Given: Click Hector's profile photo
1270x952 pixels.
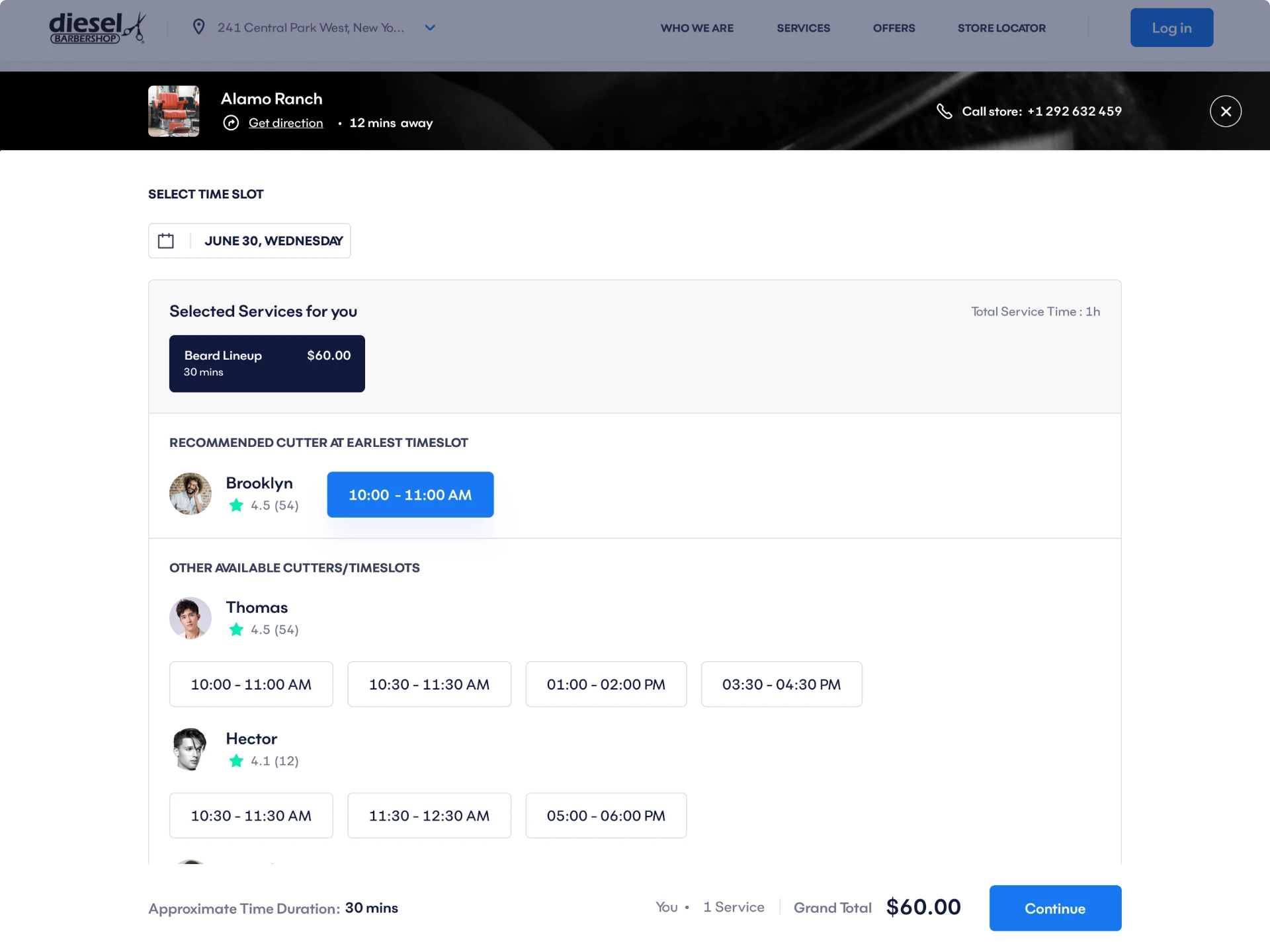Looking at the screenshot, I should [190, 749].
